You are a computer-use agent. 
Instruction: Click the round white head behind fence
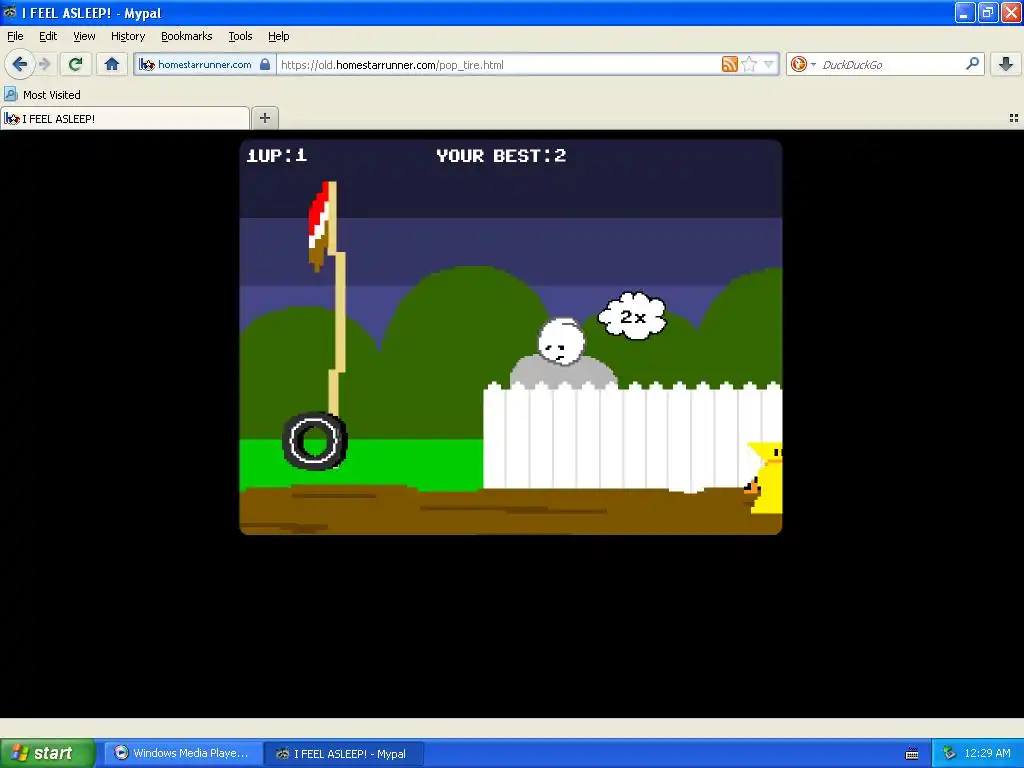coord(561,340)
